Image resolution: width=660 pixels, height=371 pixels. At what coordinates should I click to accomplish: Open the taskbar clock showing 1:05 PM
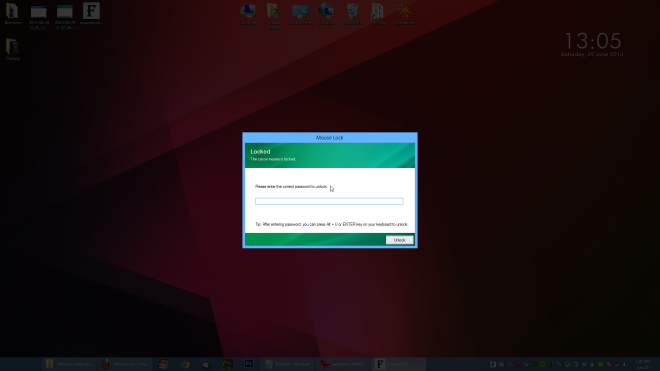click(x=643, y=364)
